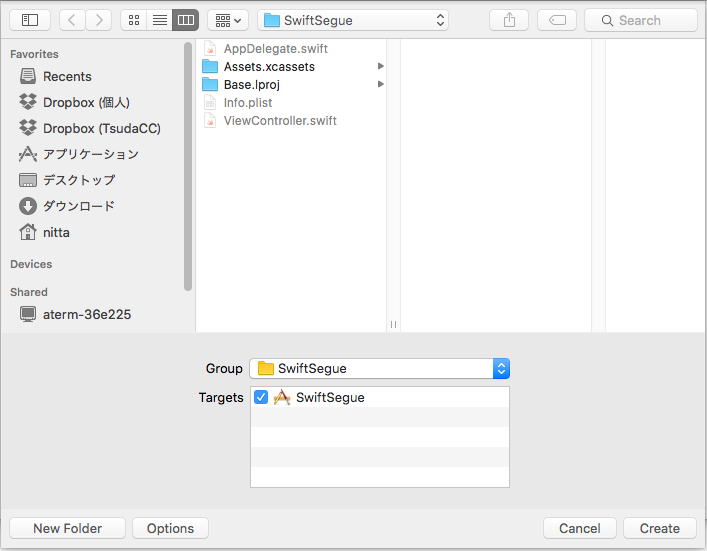Viewport: 707px width, 551px height.
Task: Uncheck the SwiftSegue target checkbox
Action: tap(261, 397)
